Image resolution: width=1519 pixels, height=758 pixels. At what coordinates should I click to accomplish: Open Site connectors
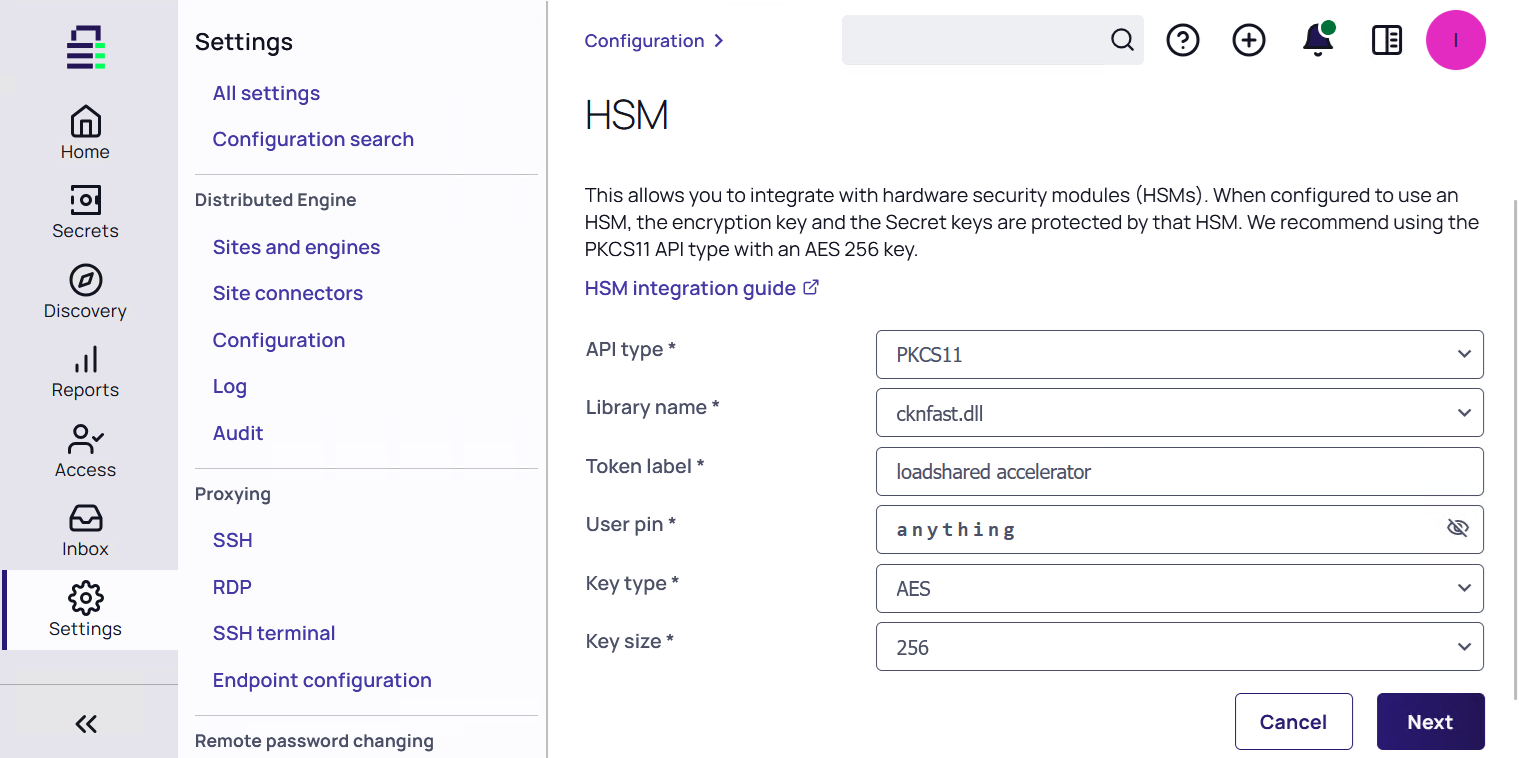[287, 293]
